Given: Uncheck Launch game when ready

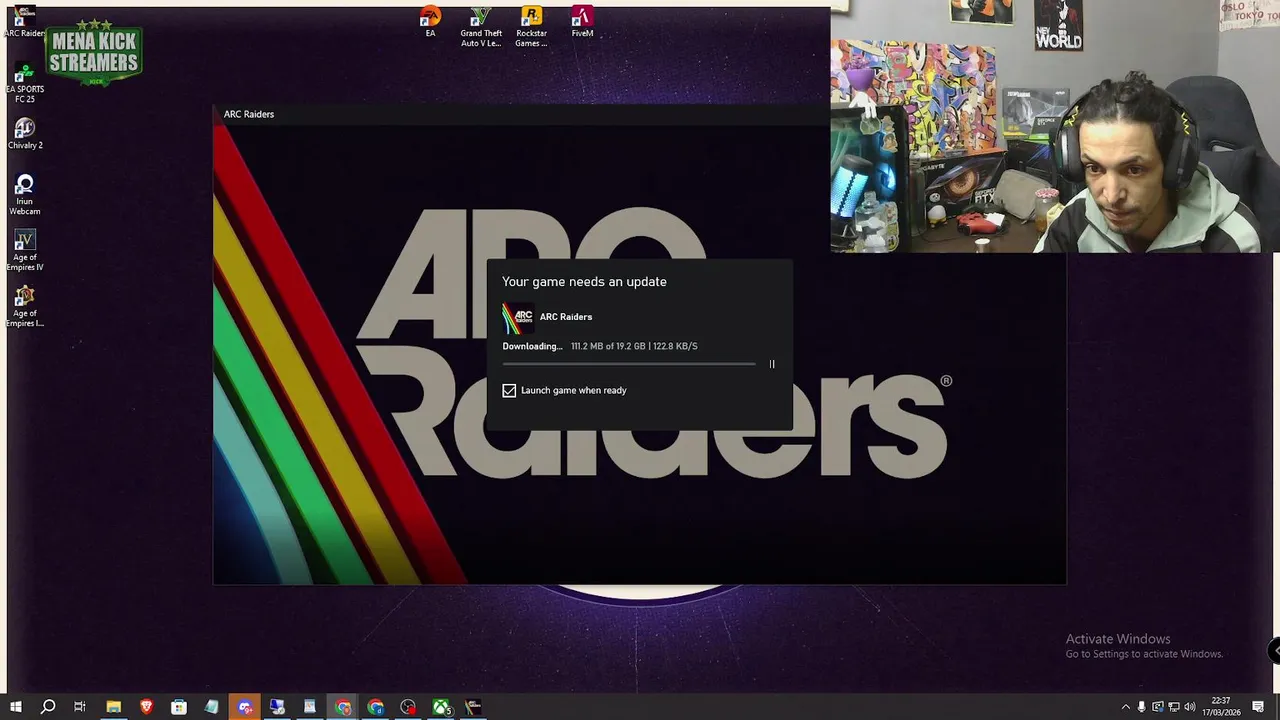Looking at the screenshot, I should tap(509, 390).
